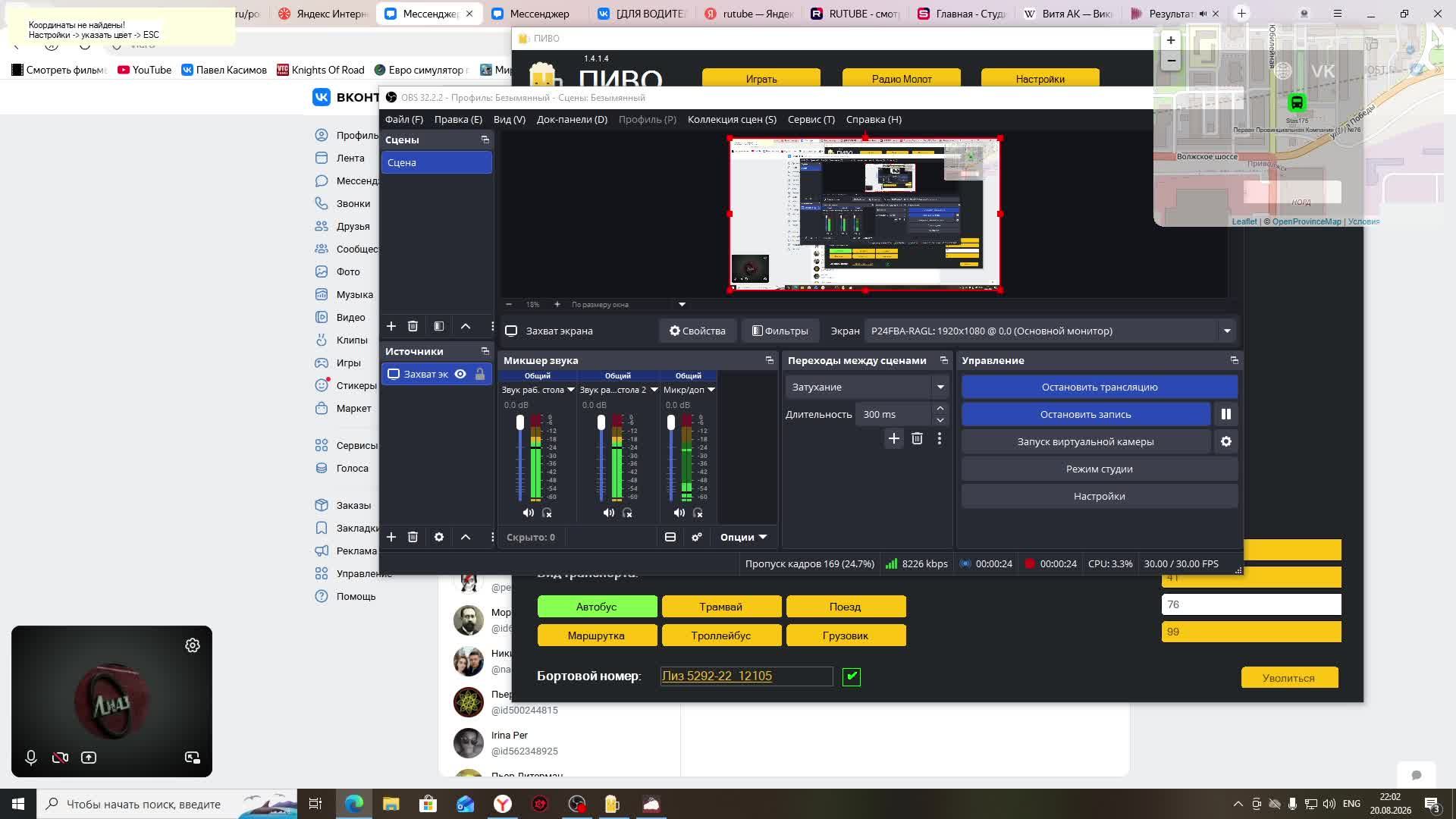Toggle monitoring for Звук раб. стола channel
Image resolution: width=1456 pixels, height=819 pixels.
click(547, 513)
